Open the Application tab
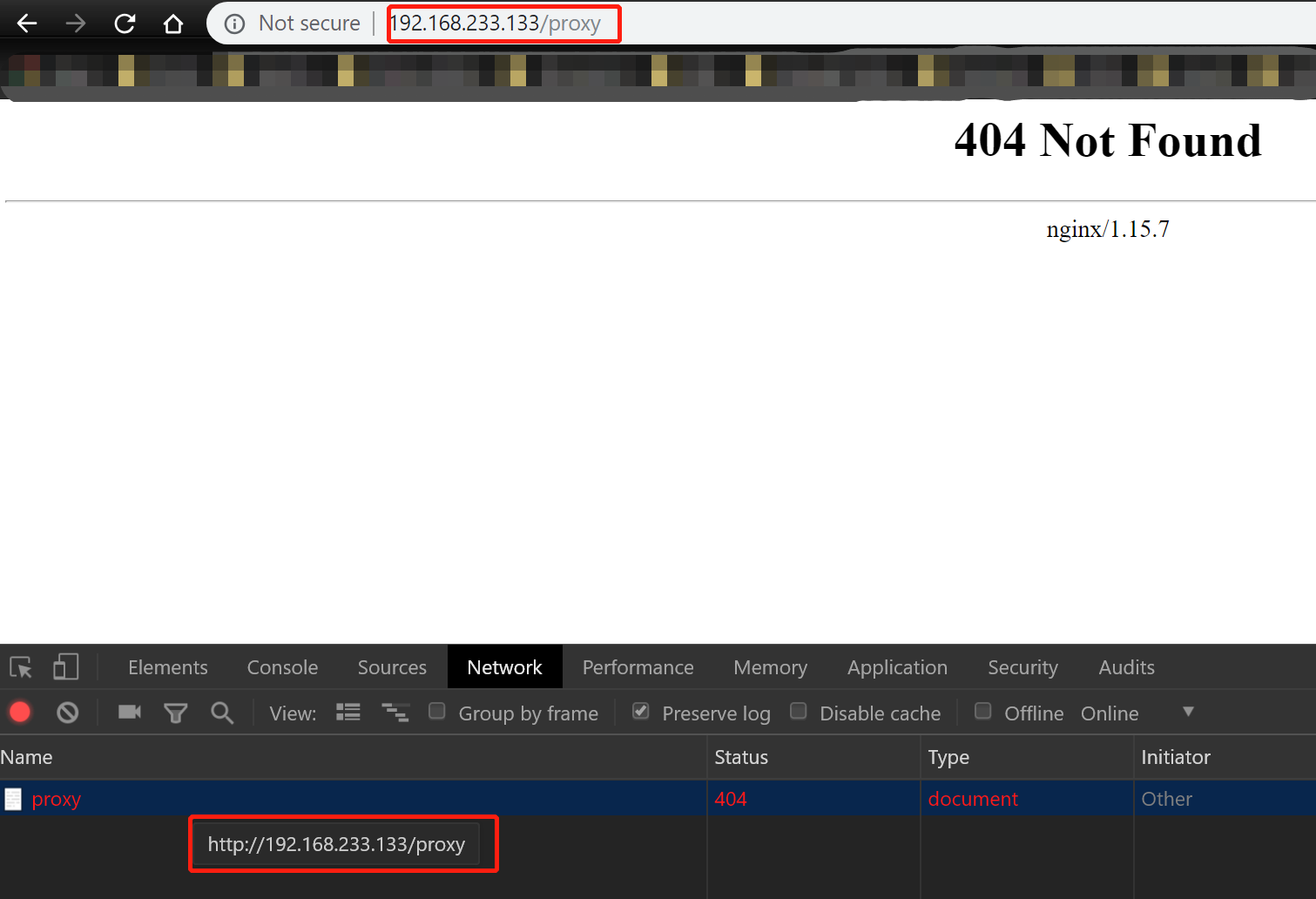The image size is (1316, 899). [897, 666]
